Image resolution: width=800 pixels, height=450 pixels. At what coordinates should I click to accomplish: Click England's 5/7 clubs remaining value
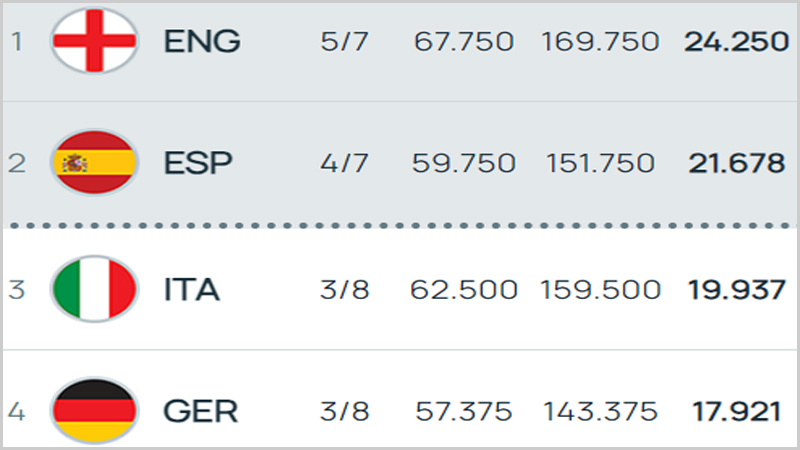click(344, 41)
